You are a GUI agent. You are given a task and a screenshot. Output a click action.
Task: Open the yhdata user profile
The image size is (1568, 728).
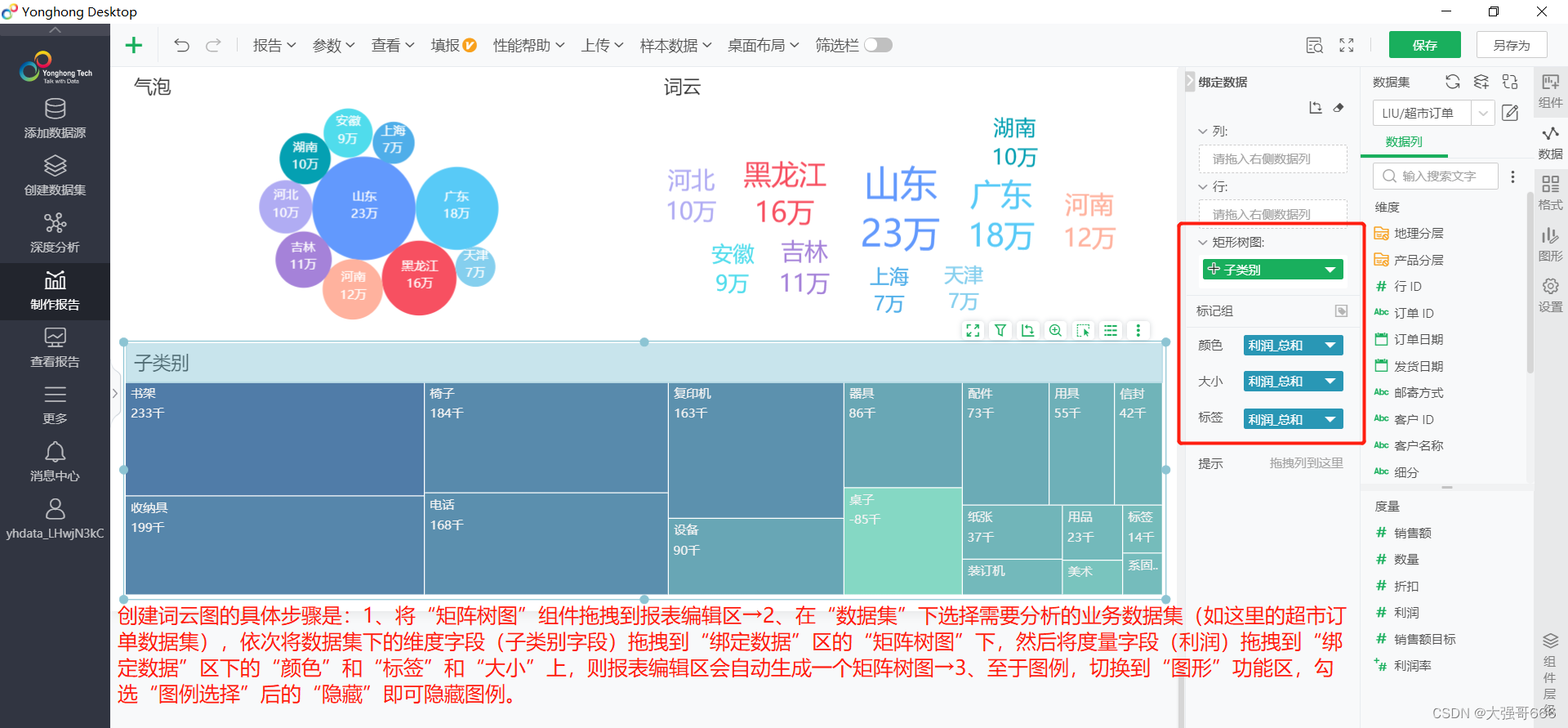pos(55,519)
